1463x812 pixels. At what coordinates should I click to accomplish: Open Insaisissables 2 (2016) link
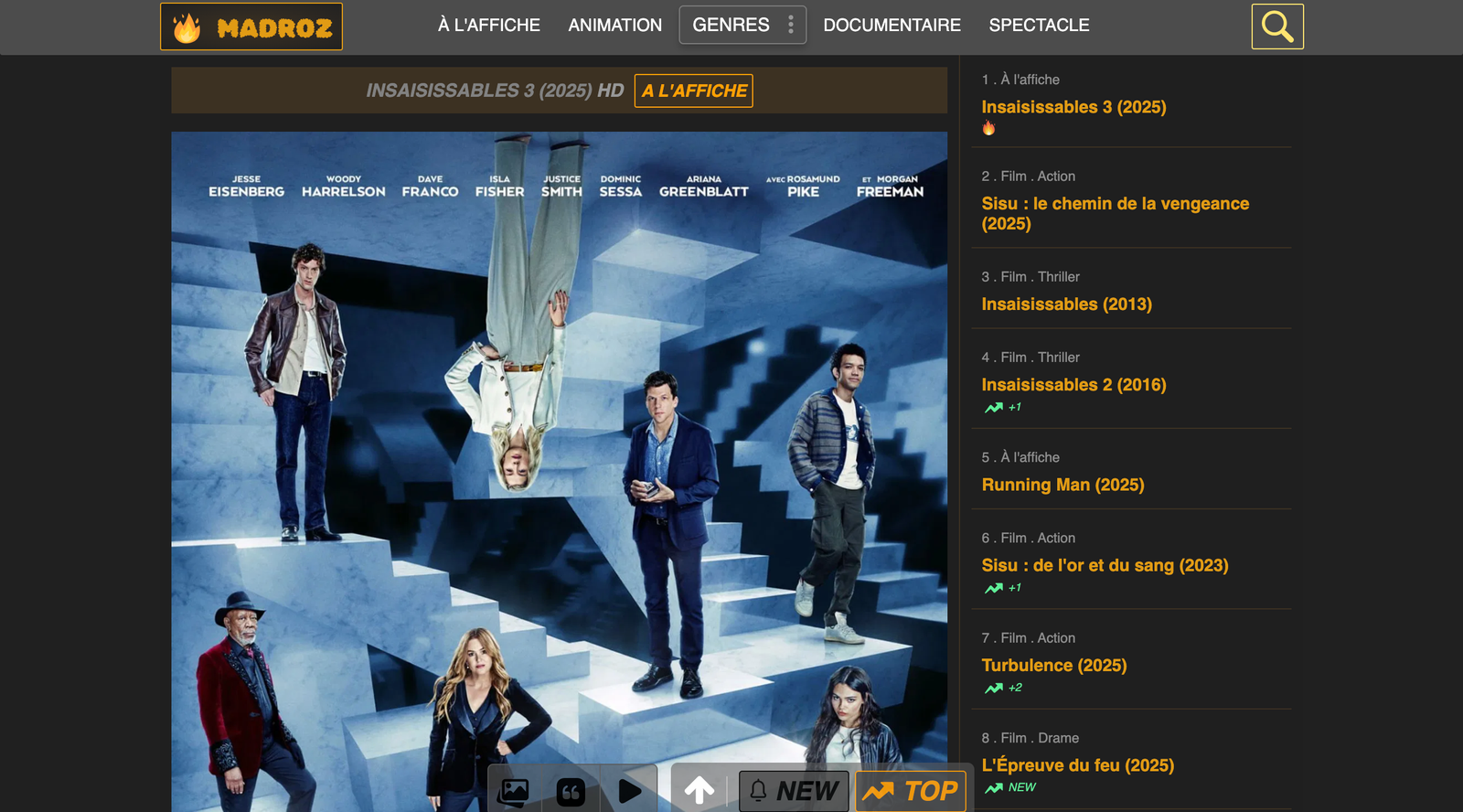click(x=1073, y=385)
